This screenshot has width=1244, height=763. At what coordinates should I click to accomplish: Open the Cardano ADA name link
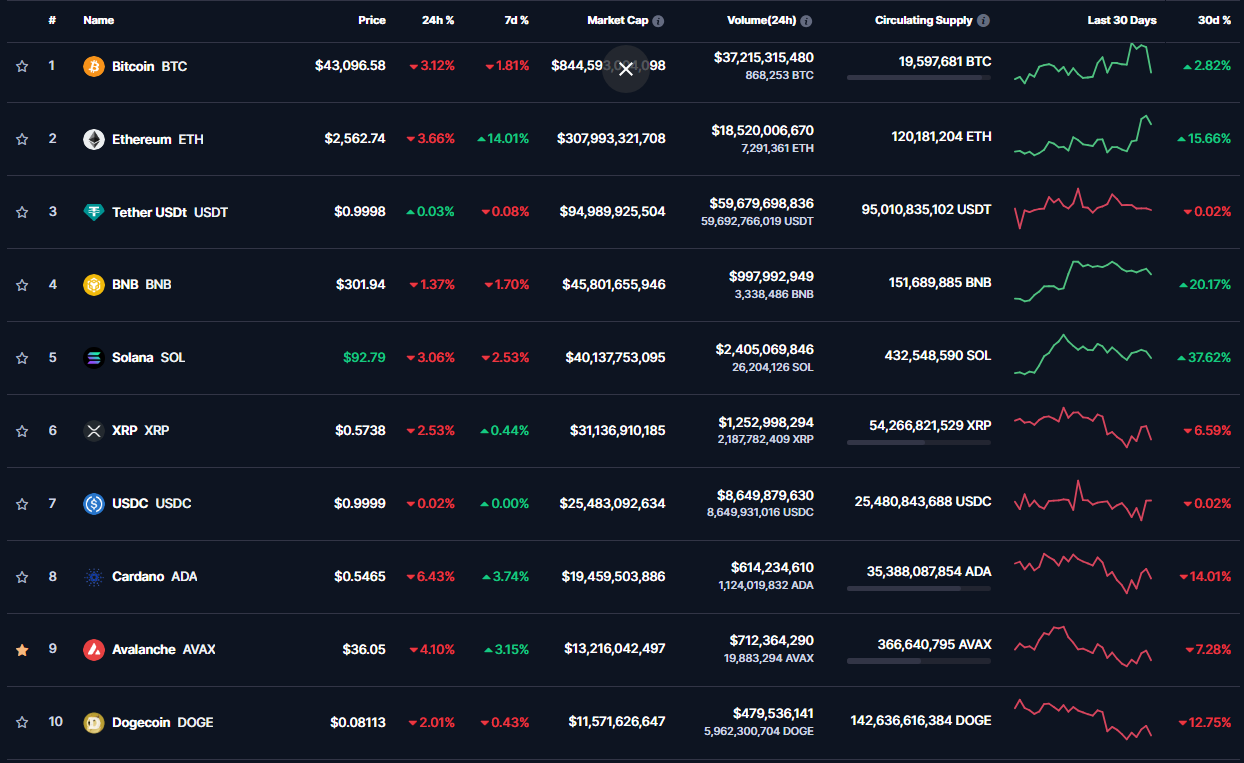(x=155, y=577)
